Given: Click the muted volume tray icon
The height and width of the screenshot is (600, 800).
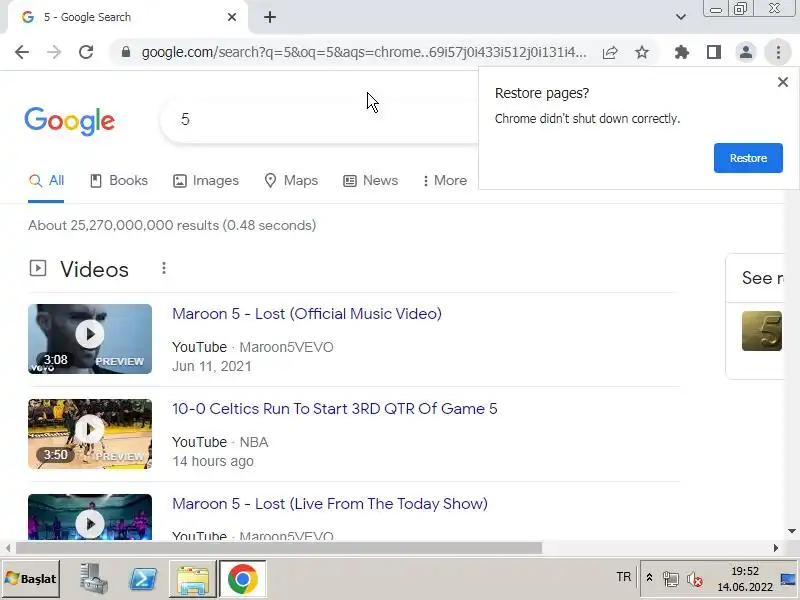Looking at the screenshot, I should pyautogui.click(x=694, y=579).
